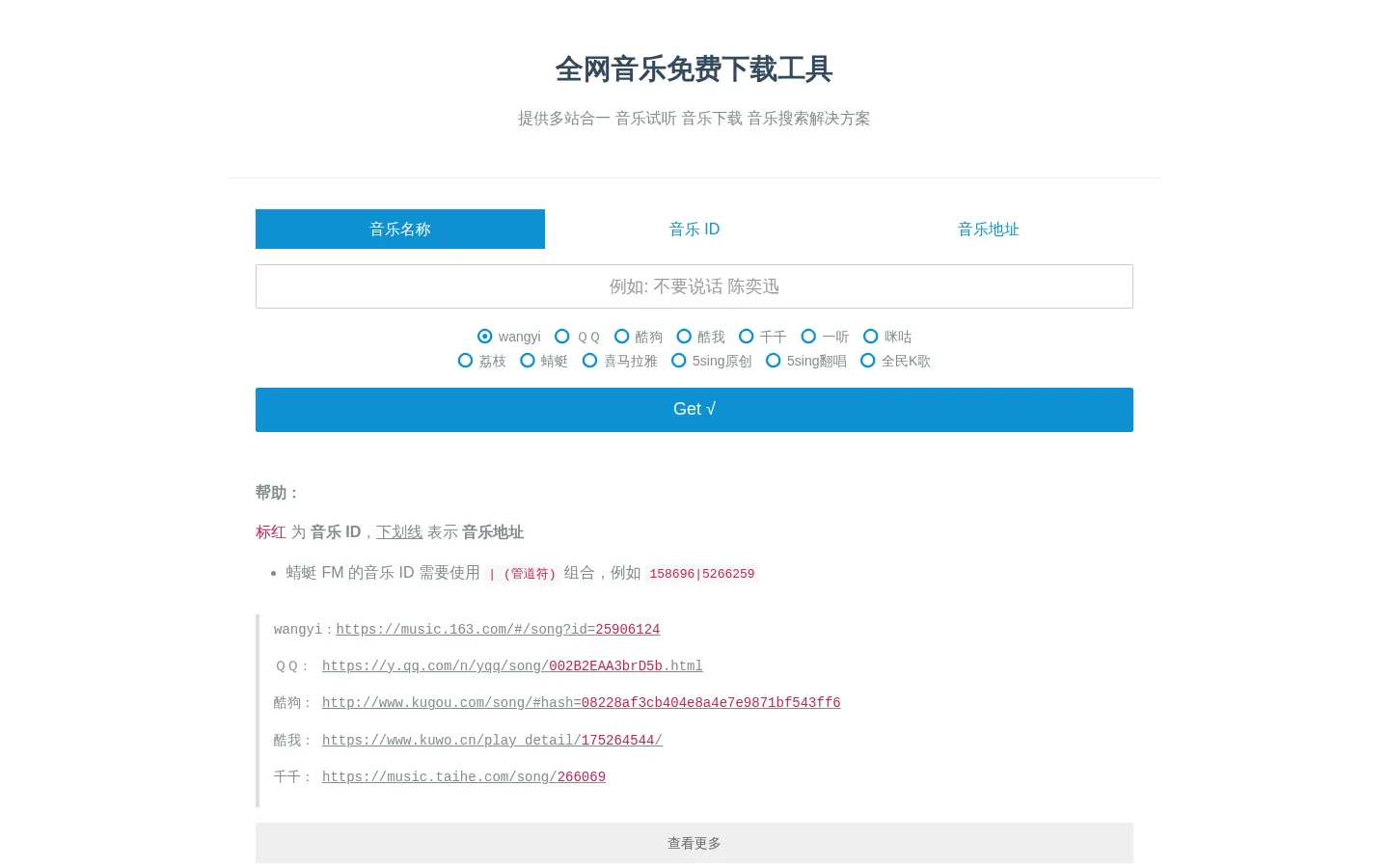
Task: Switch to the 音乐名称 tab
Action: pos(400,230)
